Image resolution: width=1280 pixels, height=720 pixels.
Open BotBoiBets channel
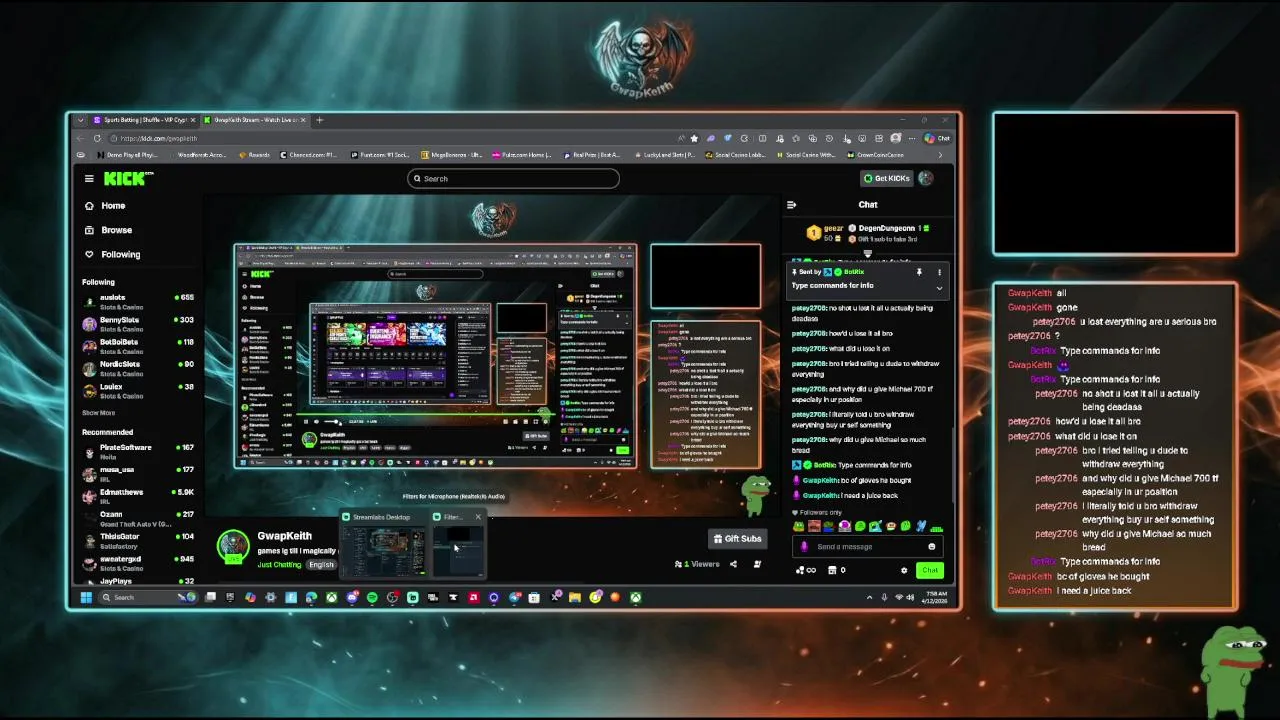[x=138, y=345]
